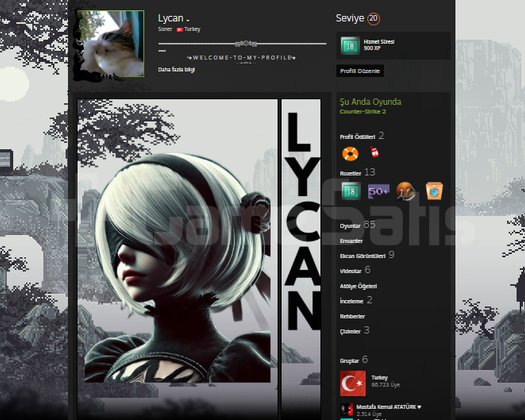Click the purple 50+ games badge
525x420 pixels.
379,191
